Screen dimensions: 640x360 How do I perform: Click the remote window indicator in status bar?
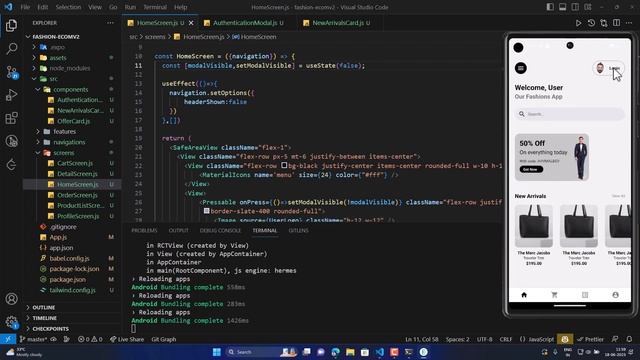[x=8, y=339]
